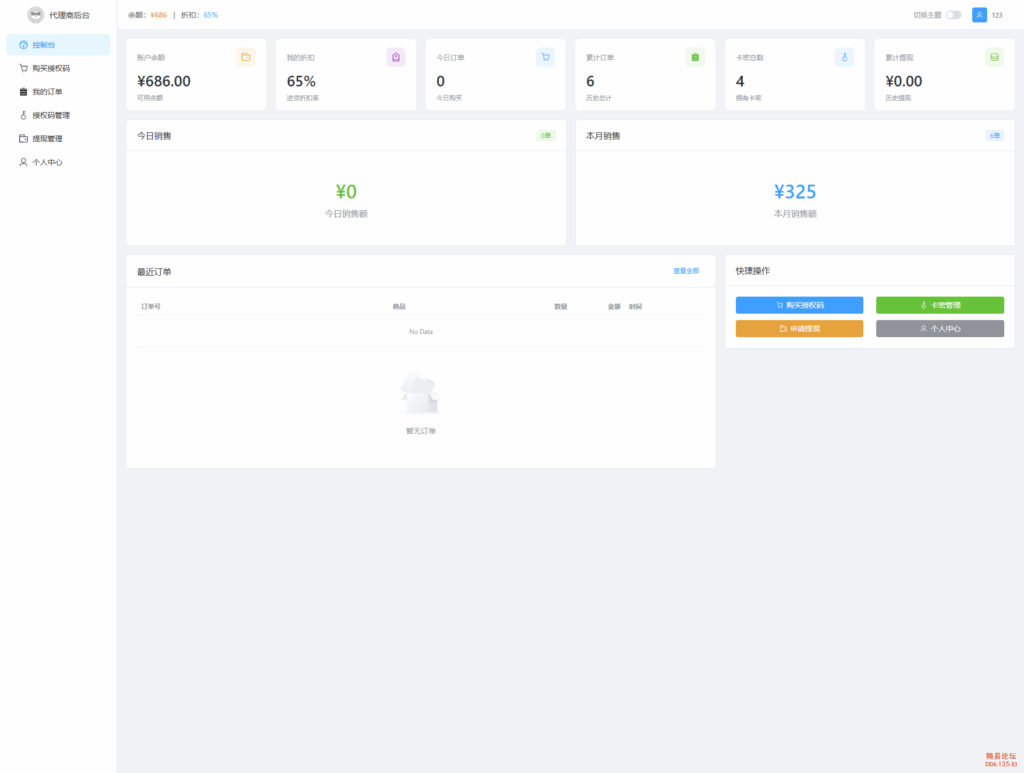
Task: Open 我的订单 in the sidebar menu
Action: pos(47,92)
